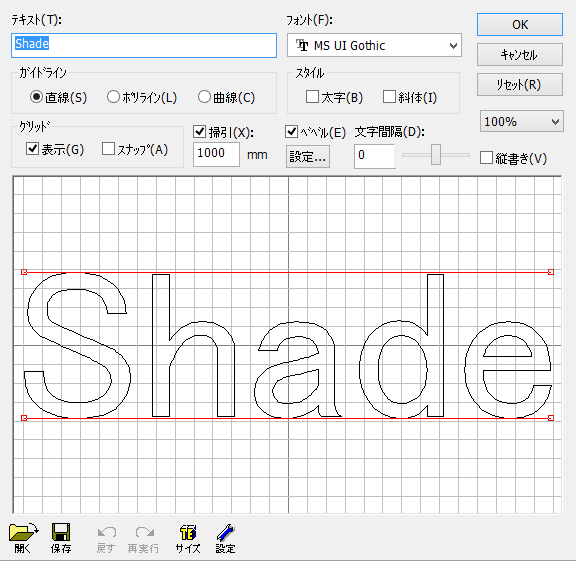Click the 保存 (save) floppy icon

coord(61,532)
